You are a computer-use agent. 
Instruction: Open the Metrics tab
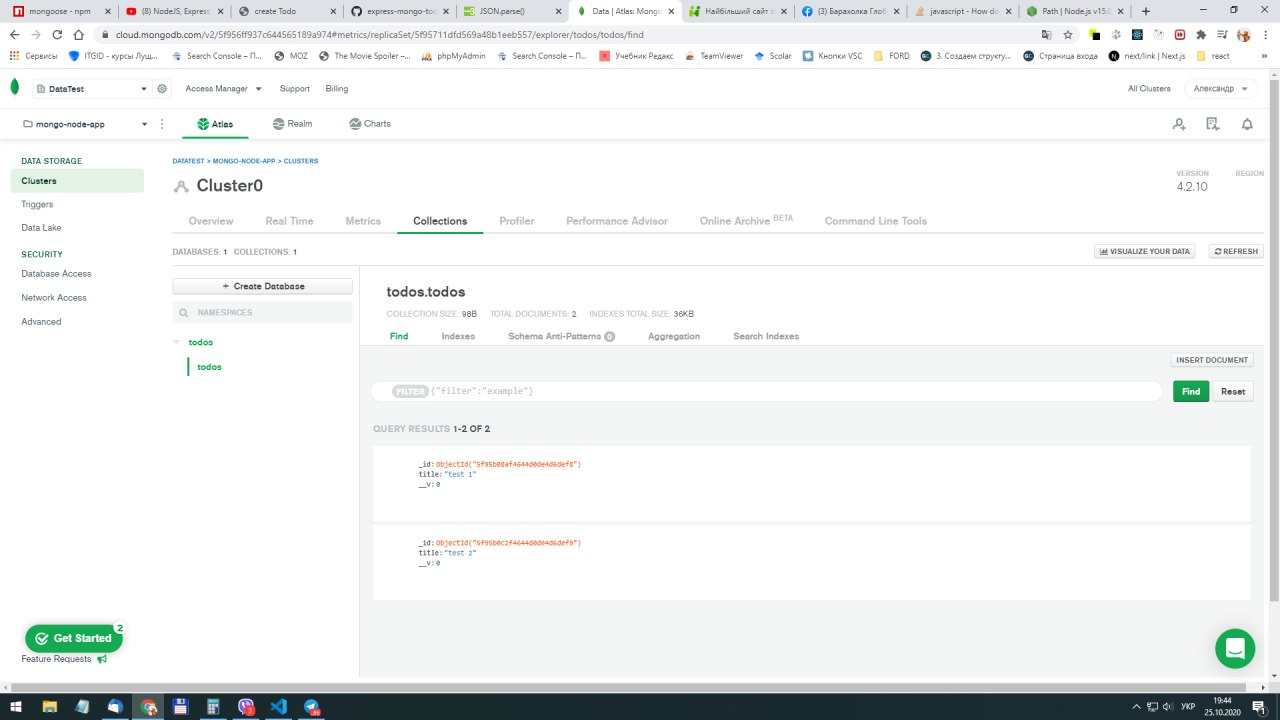click(x=363, y=221)
